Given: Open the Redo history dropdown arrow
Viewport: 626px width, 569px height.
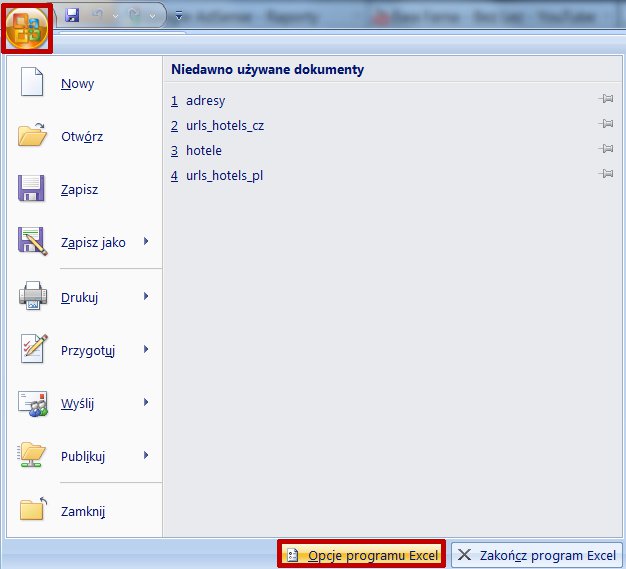Looking at the screenshot, I should [x=153, y=16].
